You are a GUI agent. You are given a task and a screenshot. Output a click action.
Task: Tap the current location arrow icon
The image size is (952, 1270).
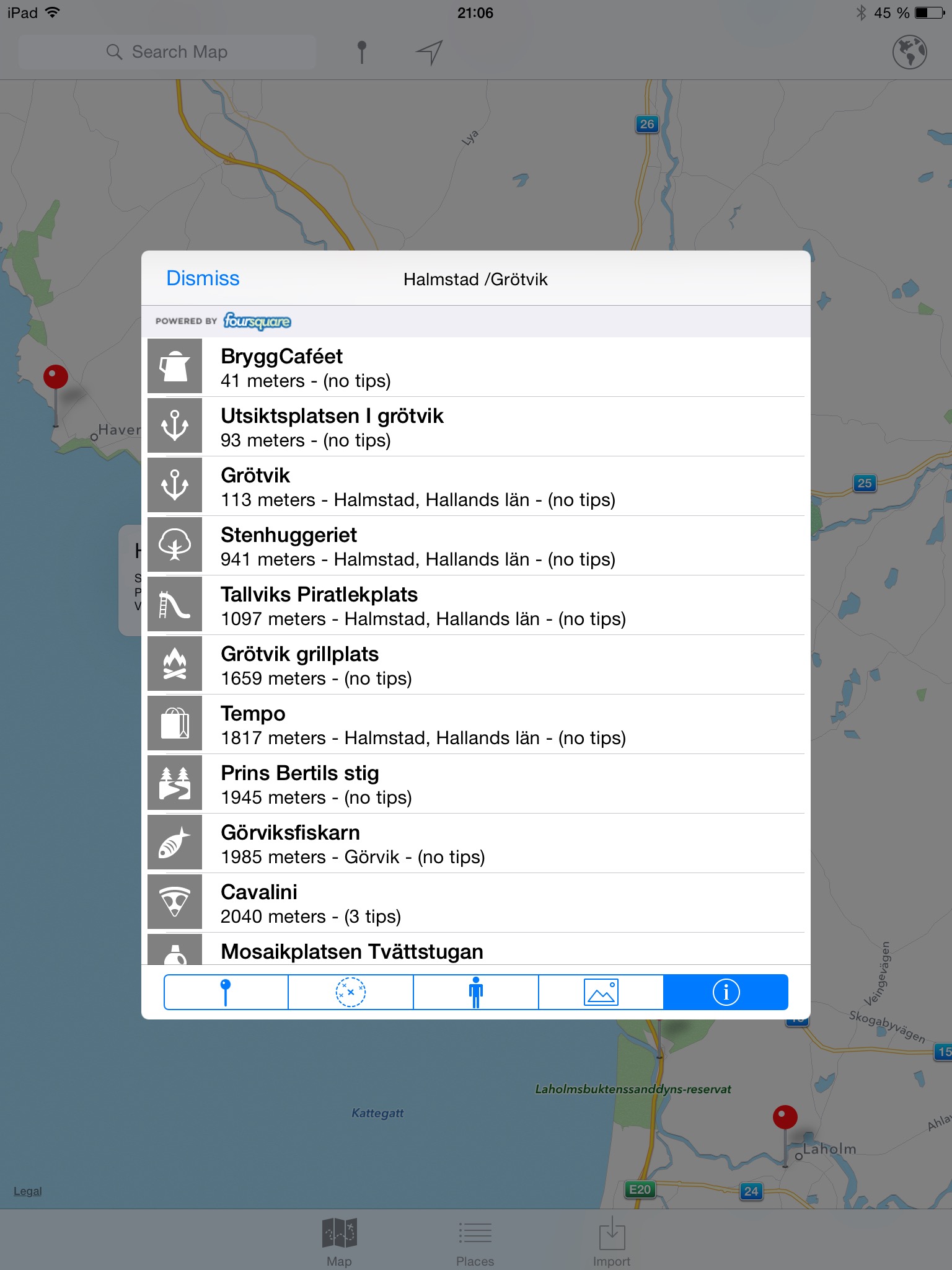429,52
